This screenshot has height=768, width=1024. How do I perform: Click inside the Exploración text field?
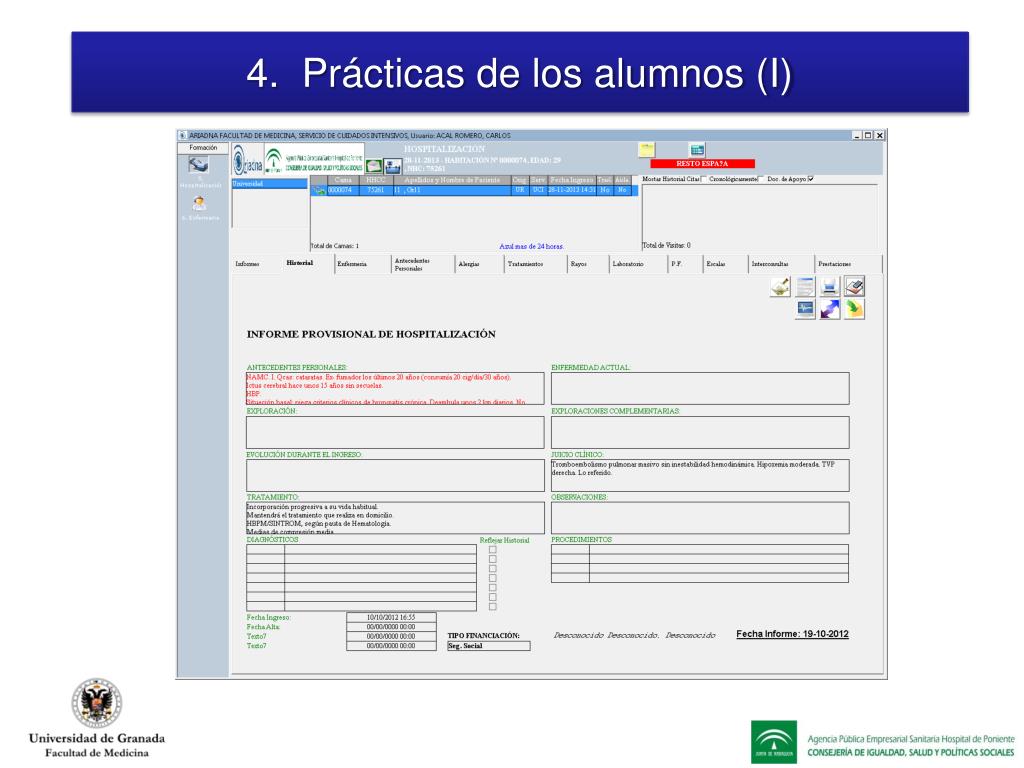pos(395,432)
